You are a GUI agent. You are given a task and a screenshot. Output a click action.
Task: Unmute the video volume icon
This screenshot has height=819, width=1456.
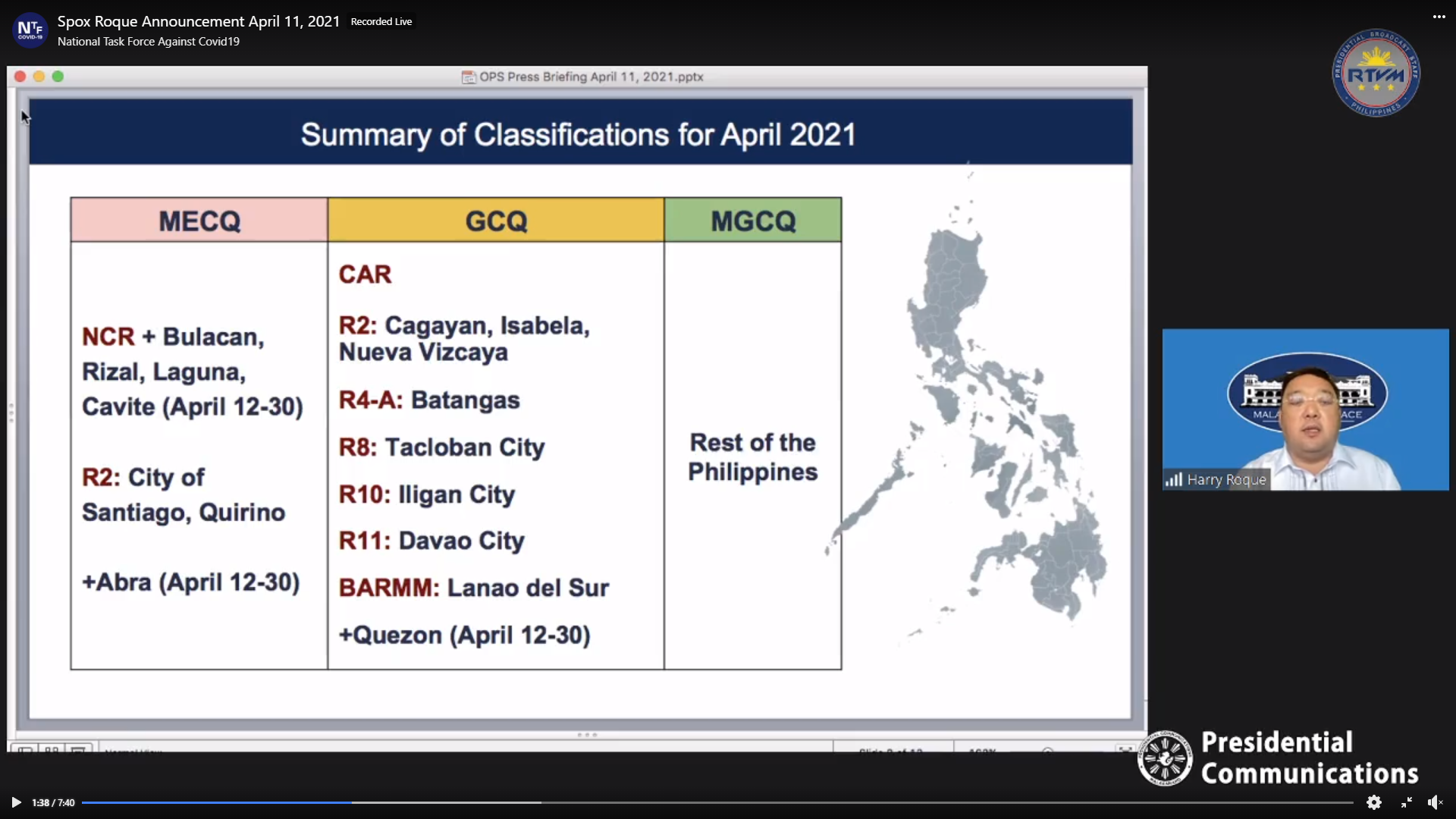pyautogui.click(x=1435, y=802)
